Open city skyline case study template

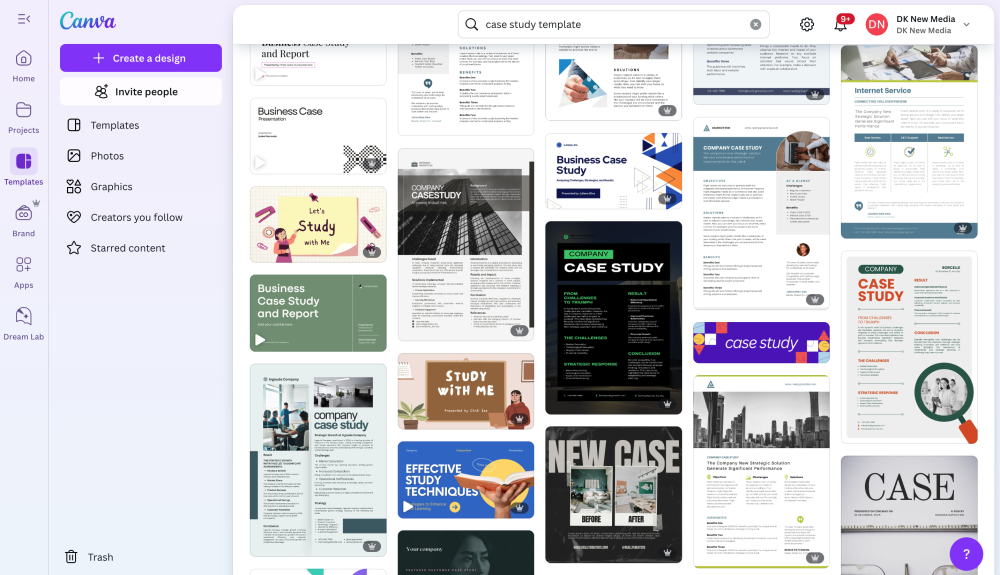(x=761, y=471)
